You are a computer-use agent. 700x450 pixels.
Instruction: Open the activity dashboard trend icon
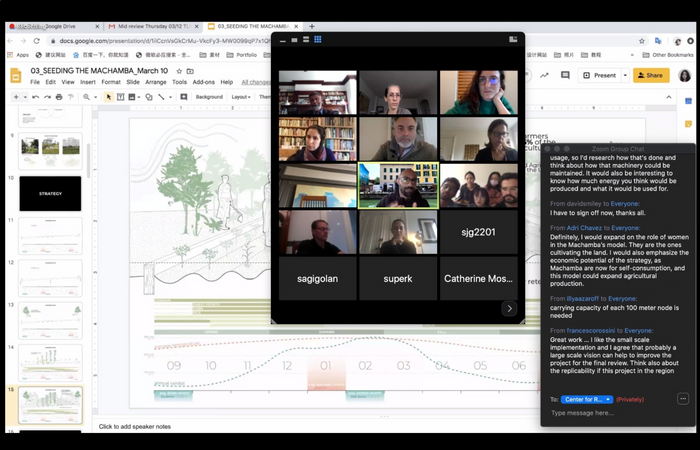544,75
